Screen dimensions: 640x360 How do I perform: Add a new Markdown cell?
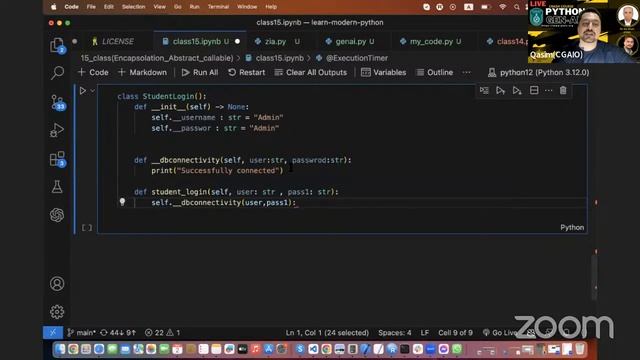142,72
